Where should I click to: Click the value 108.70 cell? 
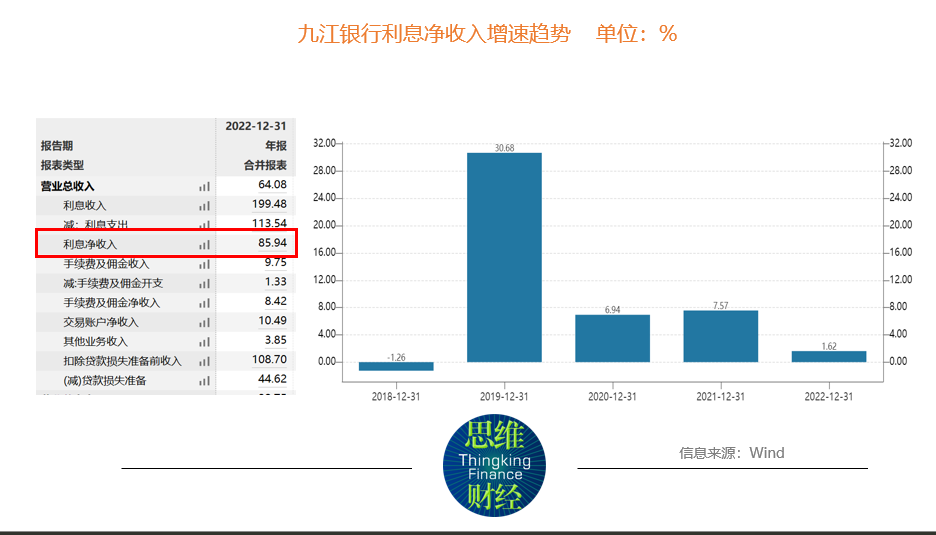(x=269, y=359)
